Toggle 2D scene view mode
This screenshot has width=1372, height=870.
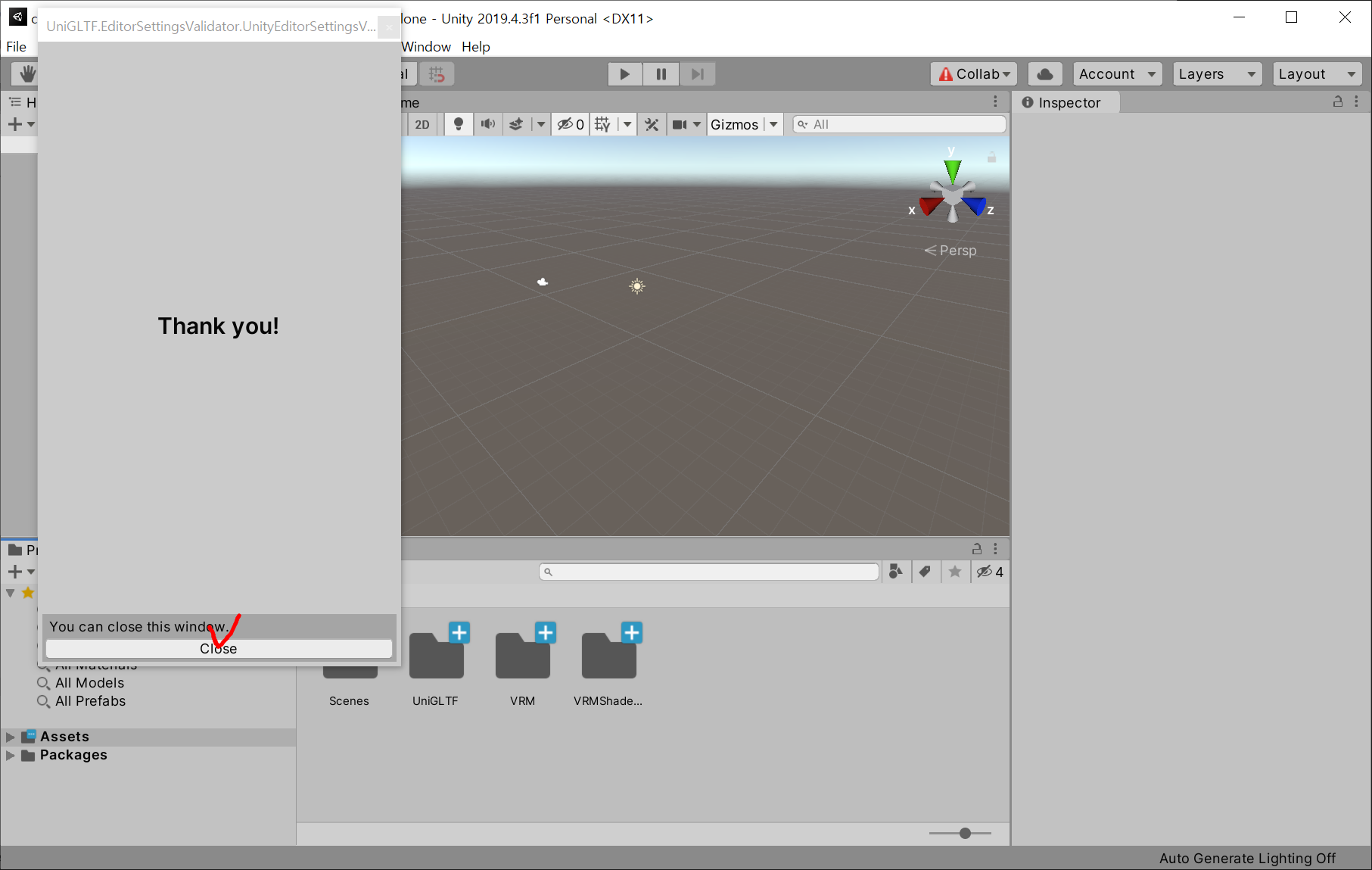tap(422, 125)
